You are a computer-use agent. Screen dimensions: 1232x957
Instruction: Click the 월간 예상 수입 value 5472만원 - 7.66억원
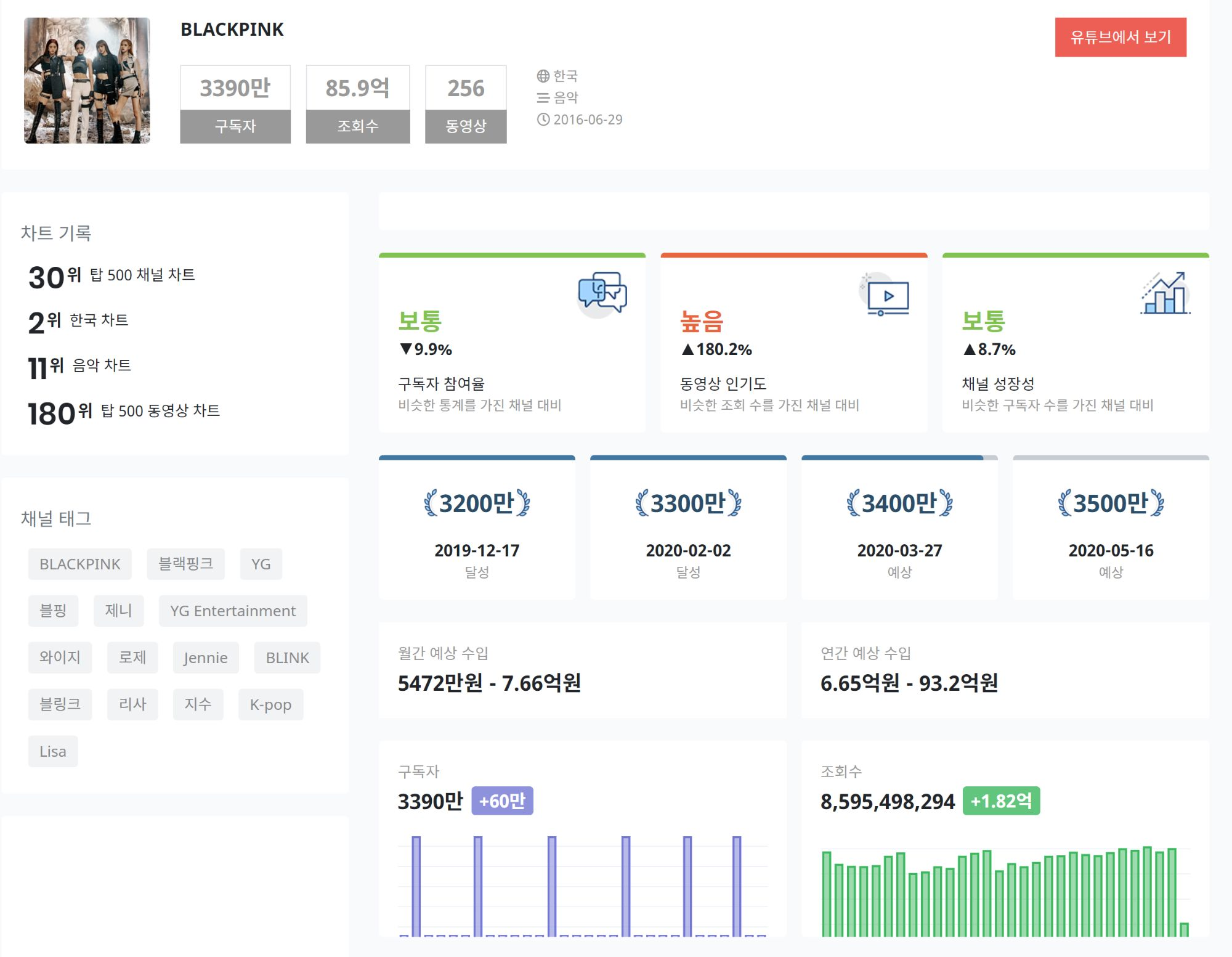[489, 683]
